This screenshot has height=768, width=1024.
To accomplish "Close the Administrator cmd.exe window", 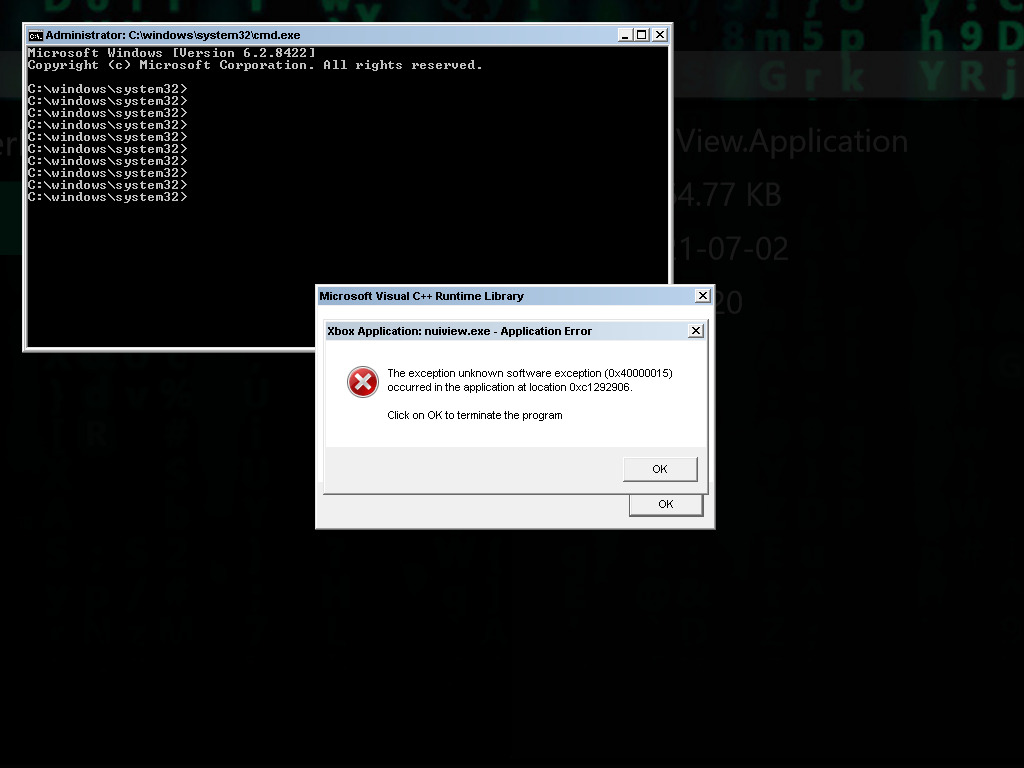I will [660, 35].
